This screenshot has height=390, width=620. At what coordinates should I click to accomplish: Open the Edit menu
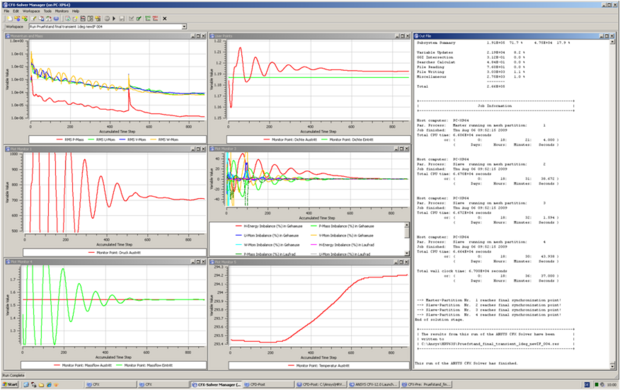pos(16,11)
